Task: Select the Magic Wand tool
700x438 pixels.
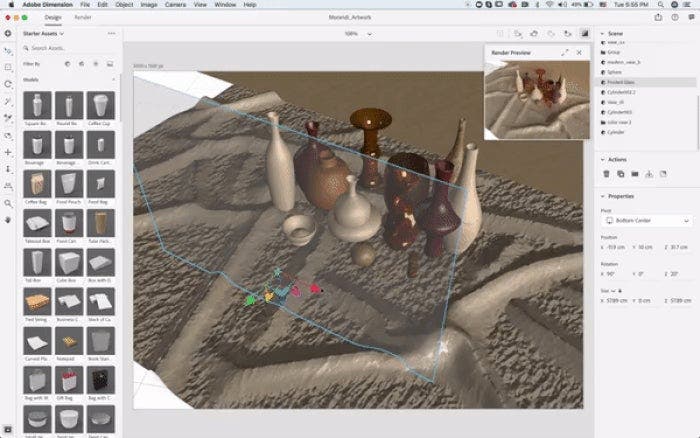Action: coord(8,101)
